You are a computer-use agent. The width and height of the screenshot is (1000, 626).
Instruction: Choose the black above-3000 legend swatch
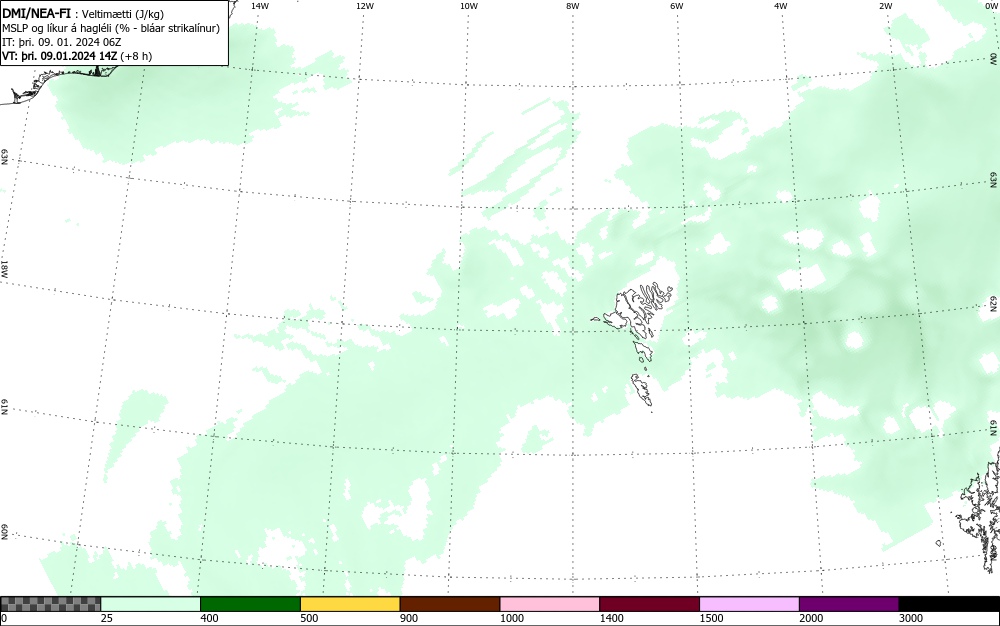(949, 604)
